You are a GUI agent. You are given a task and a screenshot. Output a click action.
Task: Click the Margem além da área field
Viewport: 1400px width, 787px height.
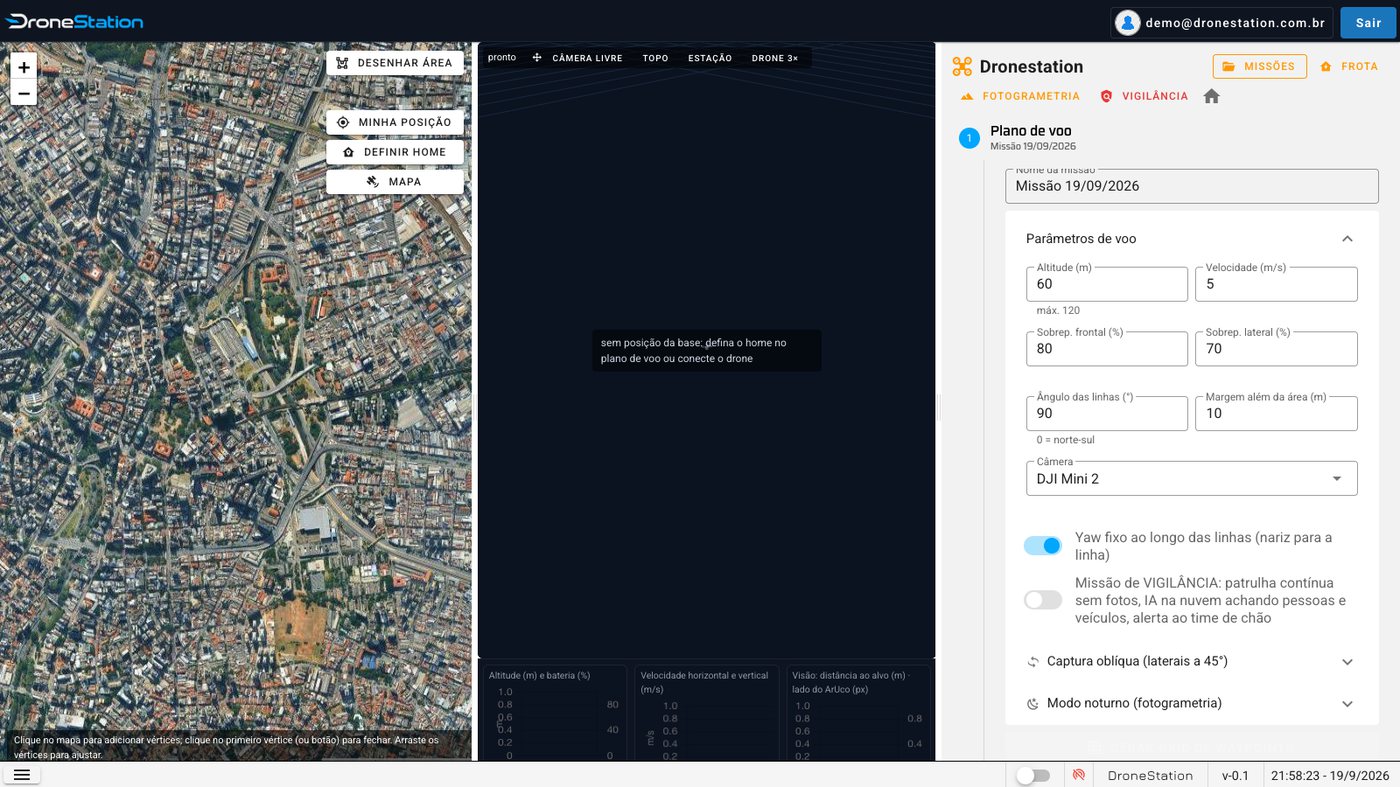point(1276,413)
